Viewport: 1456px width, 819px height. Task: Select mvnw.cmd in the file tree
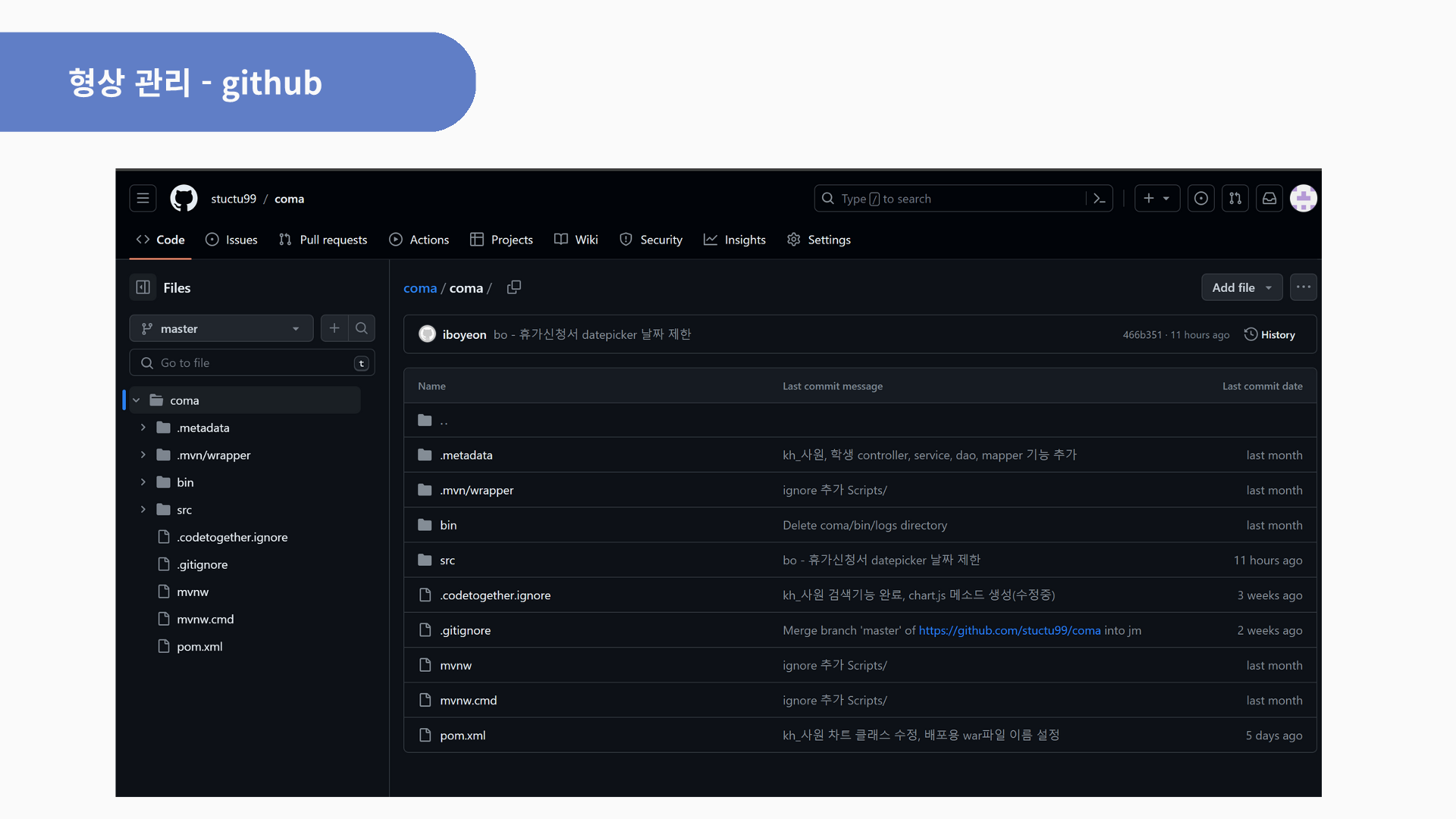click(x=205, y=619)
